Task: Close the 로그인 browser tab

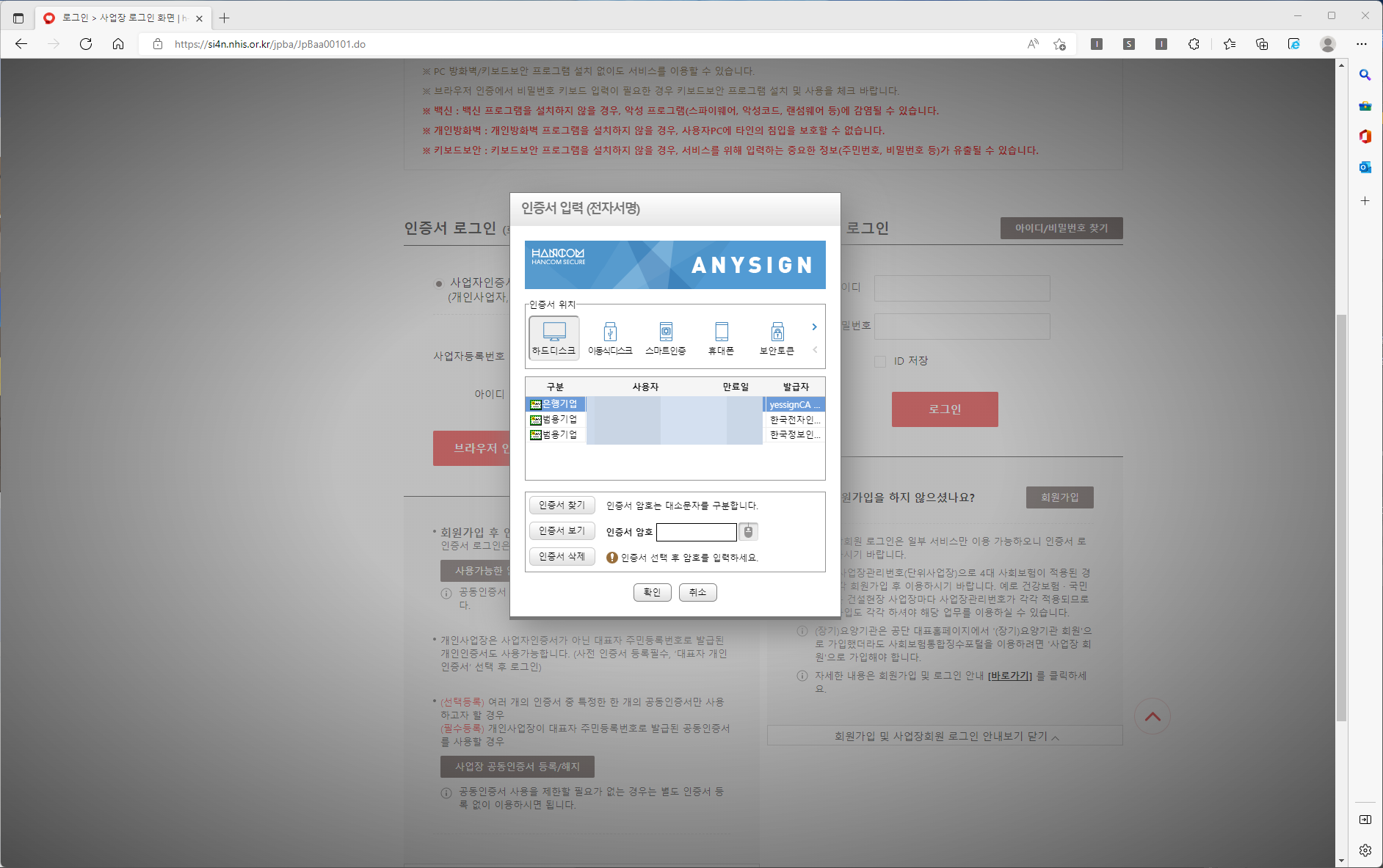Action: tap(199, 18)
